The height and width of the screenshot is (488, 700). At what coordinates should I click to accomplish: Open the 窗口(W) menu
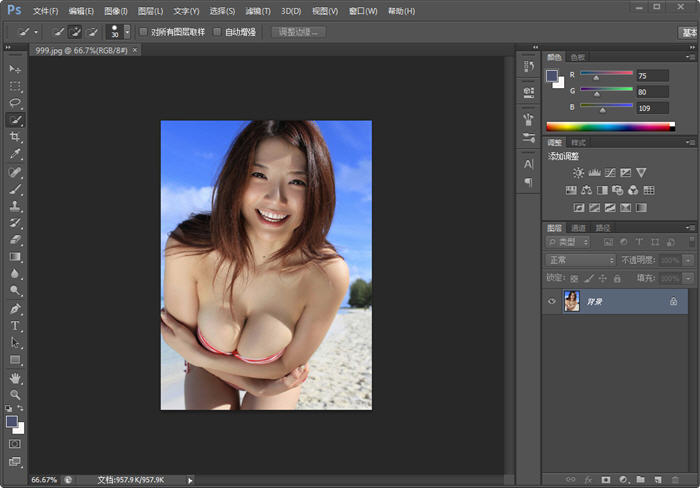pyautogui.click(x=363, y=11)
